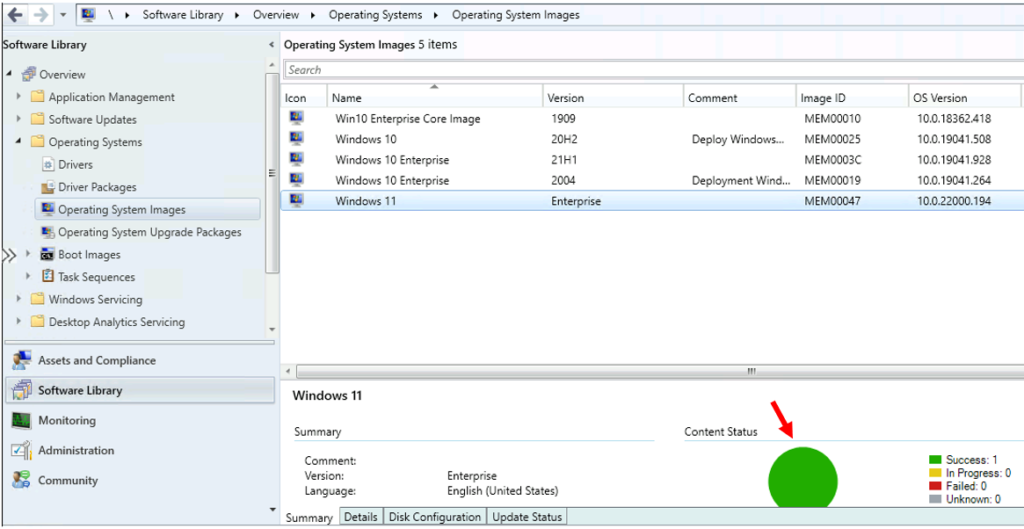Open the navigation history dropdown arrow
The image size is (1024, 529).
(x=63, y=15)
